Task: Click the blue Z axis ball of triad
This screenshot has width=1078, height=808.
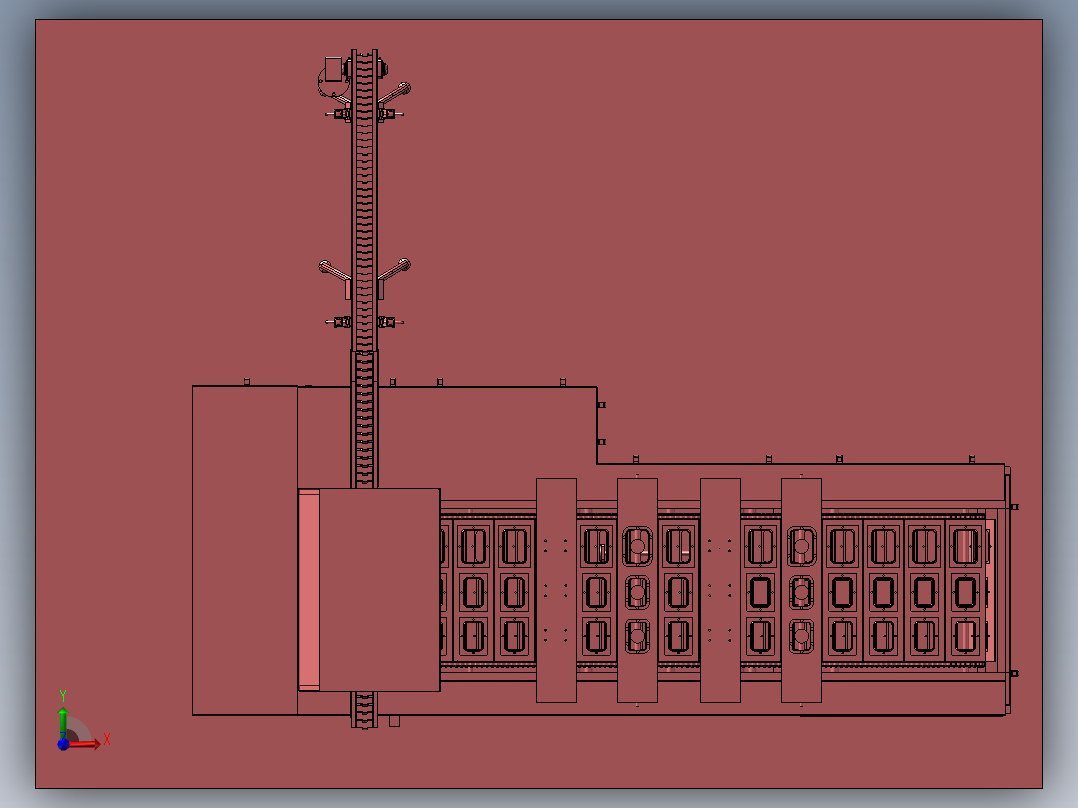Action: tap(63, 744)
